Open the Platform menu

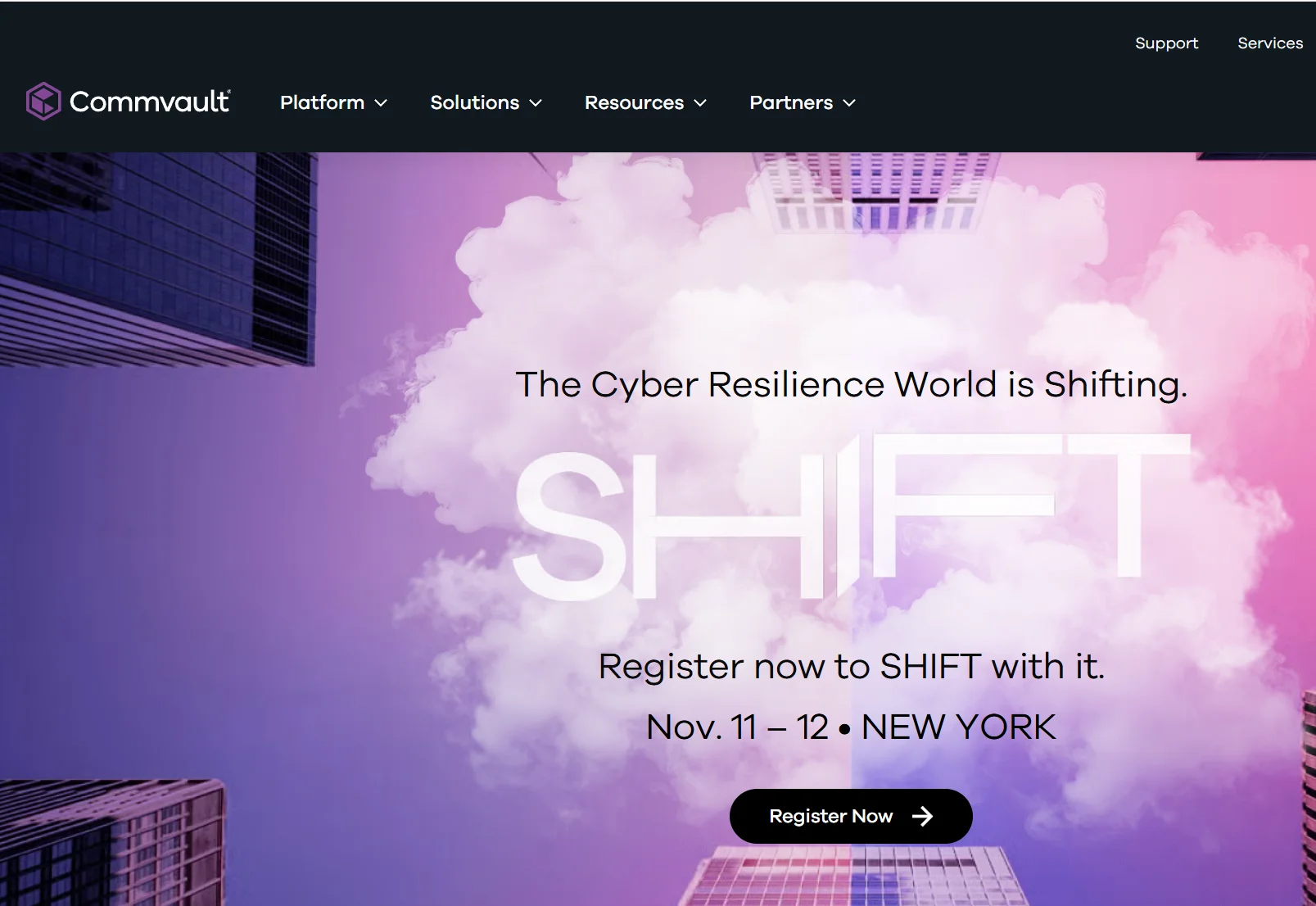point(333,102)
